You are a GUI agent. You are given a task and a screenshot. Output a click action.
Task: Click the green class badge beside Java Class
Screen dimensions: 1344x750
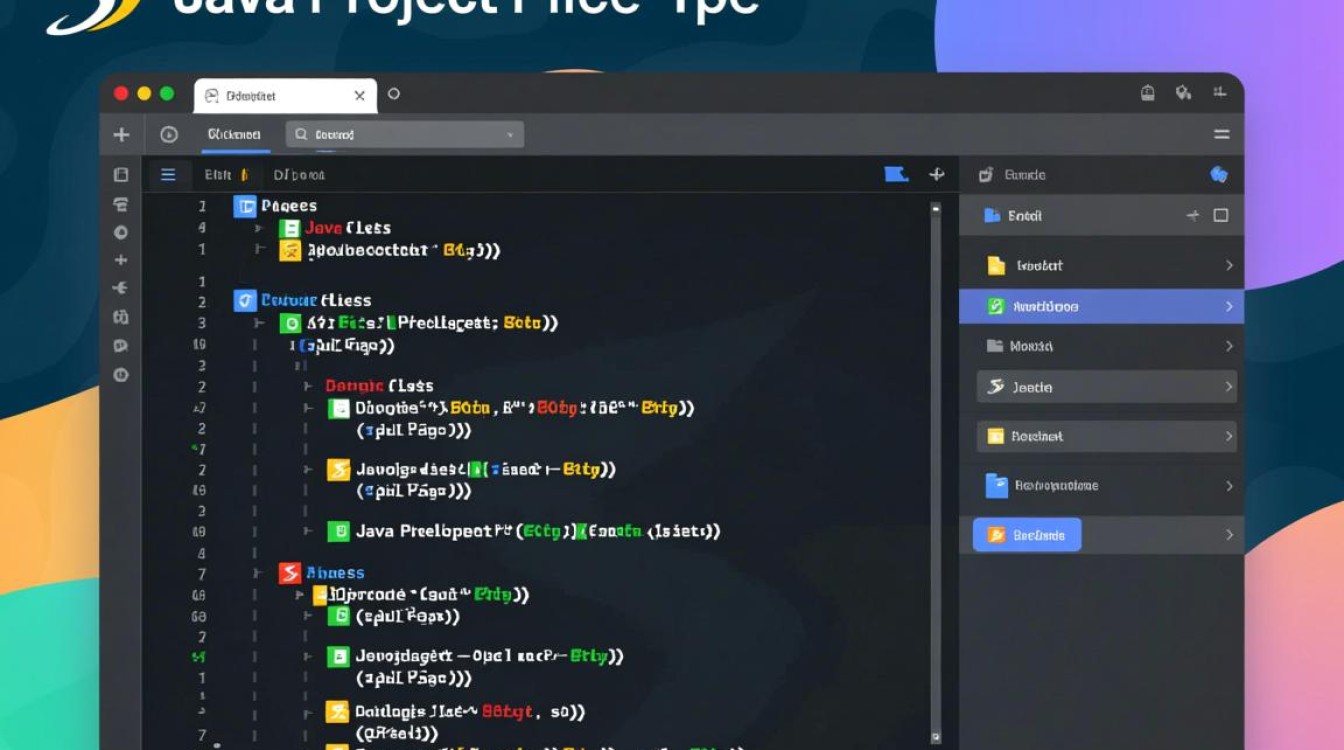pos(291,227)
